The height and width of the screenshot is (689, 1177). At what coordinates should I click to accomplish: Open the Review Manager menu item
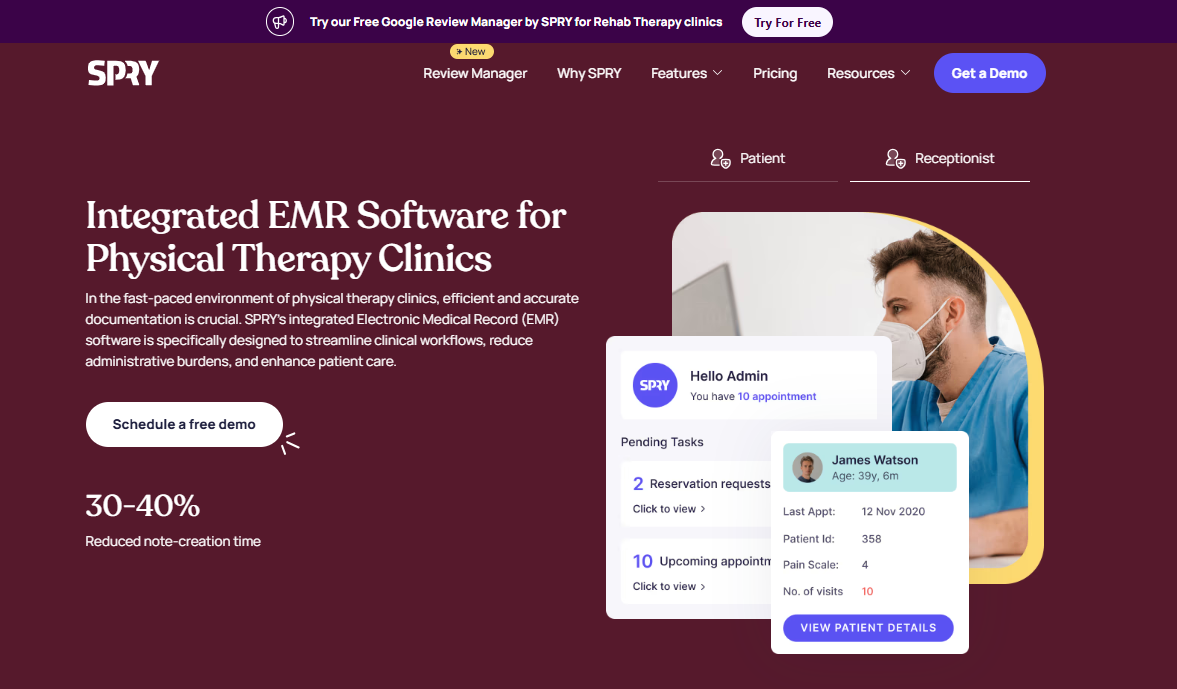[x=475, y=74]
